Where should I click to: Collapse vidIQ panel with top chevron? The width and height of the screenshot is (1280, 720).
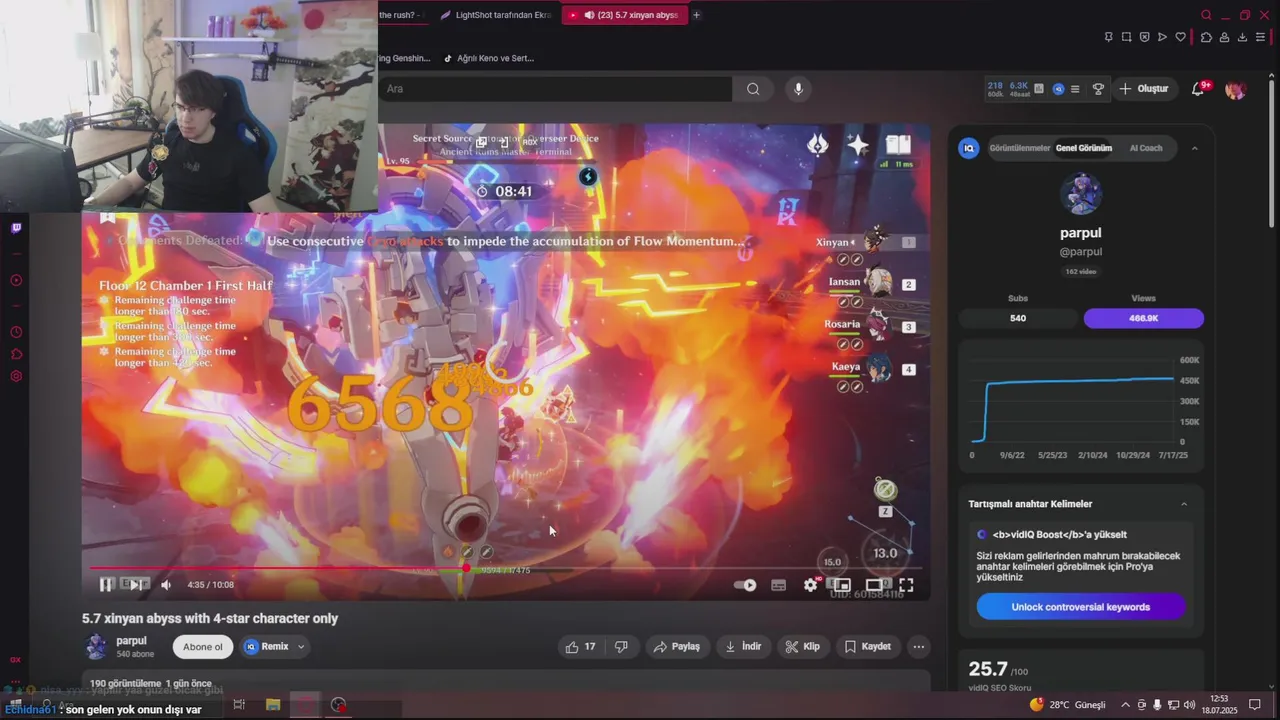tap(1194, 148)
